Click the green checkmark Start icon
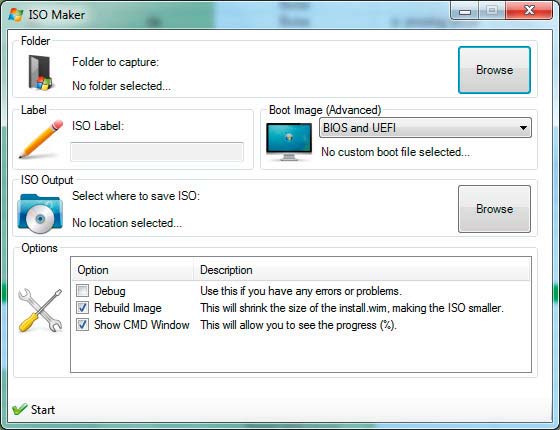 click(20, 409)
